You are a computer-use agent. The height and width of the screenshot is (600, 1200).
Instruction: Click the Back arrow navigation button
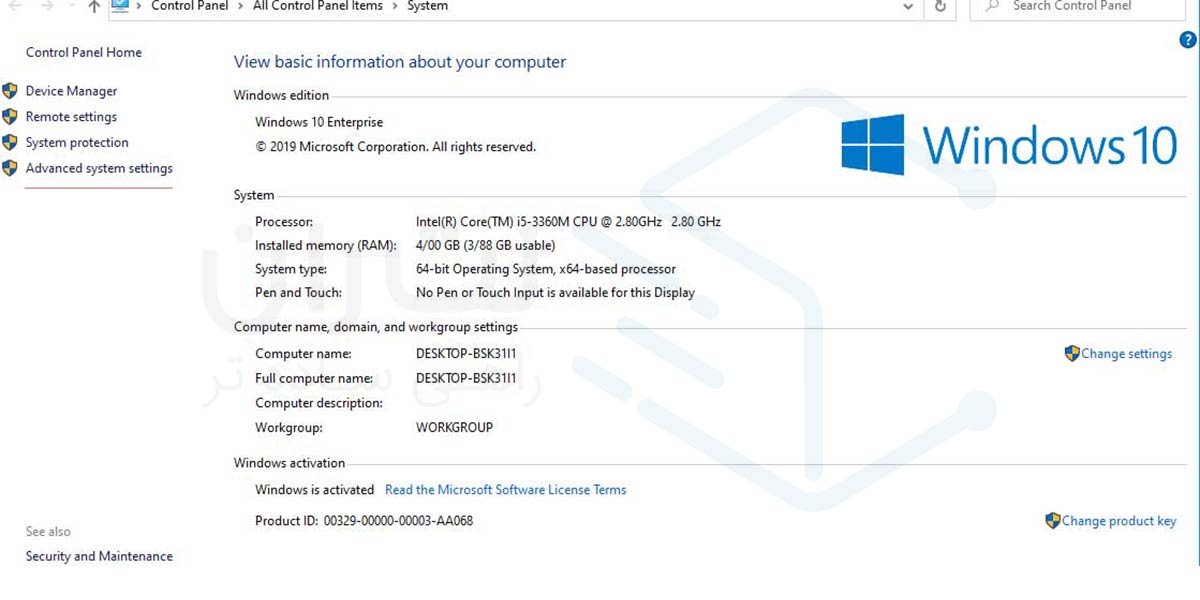(14, 7)
